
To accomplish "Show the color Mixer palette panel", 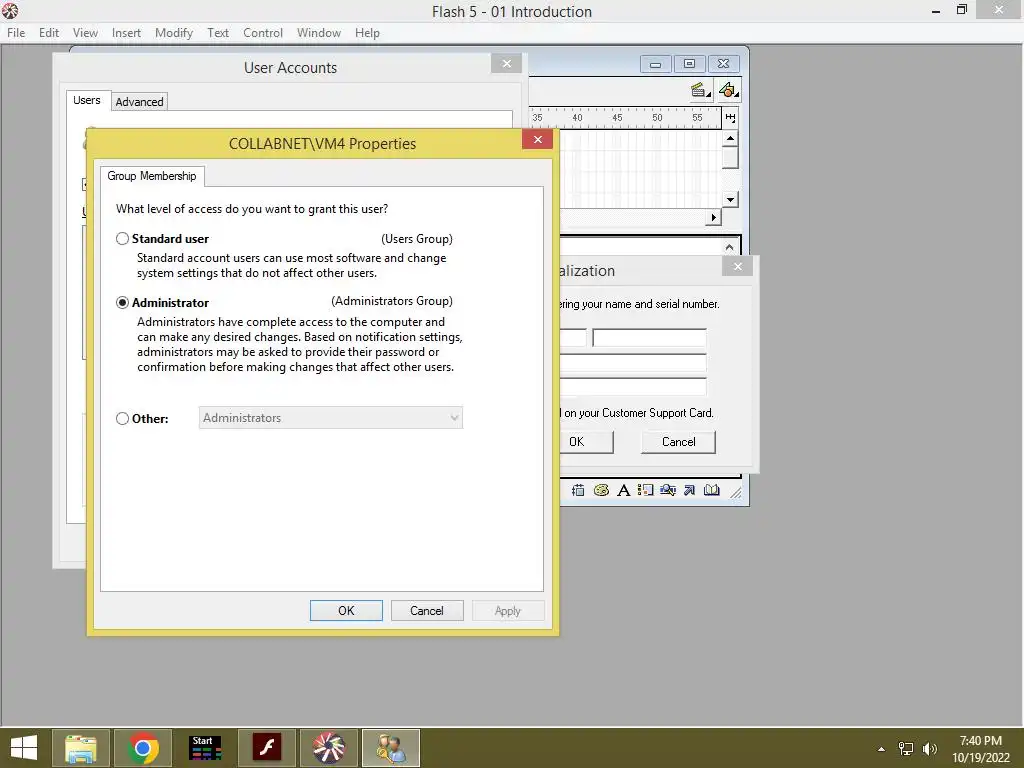I will click(601, 490).
